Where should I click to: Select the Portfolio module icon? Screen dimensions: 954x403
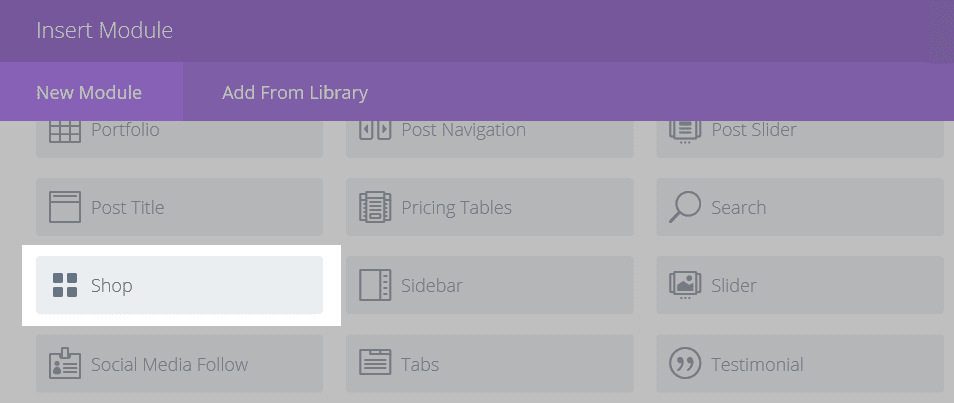point(65,131)
